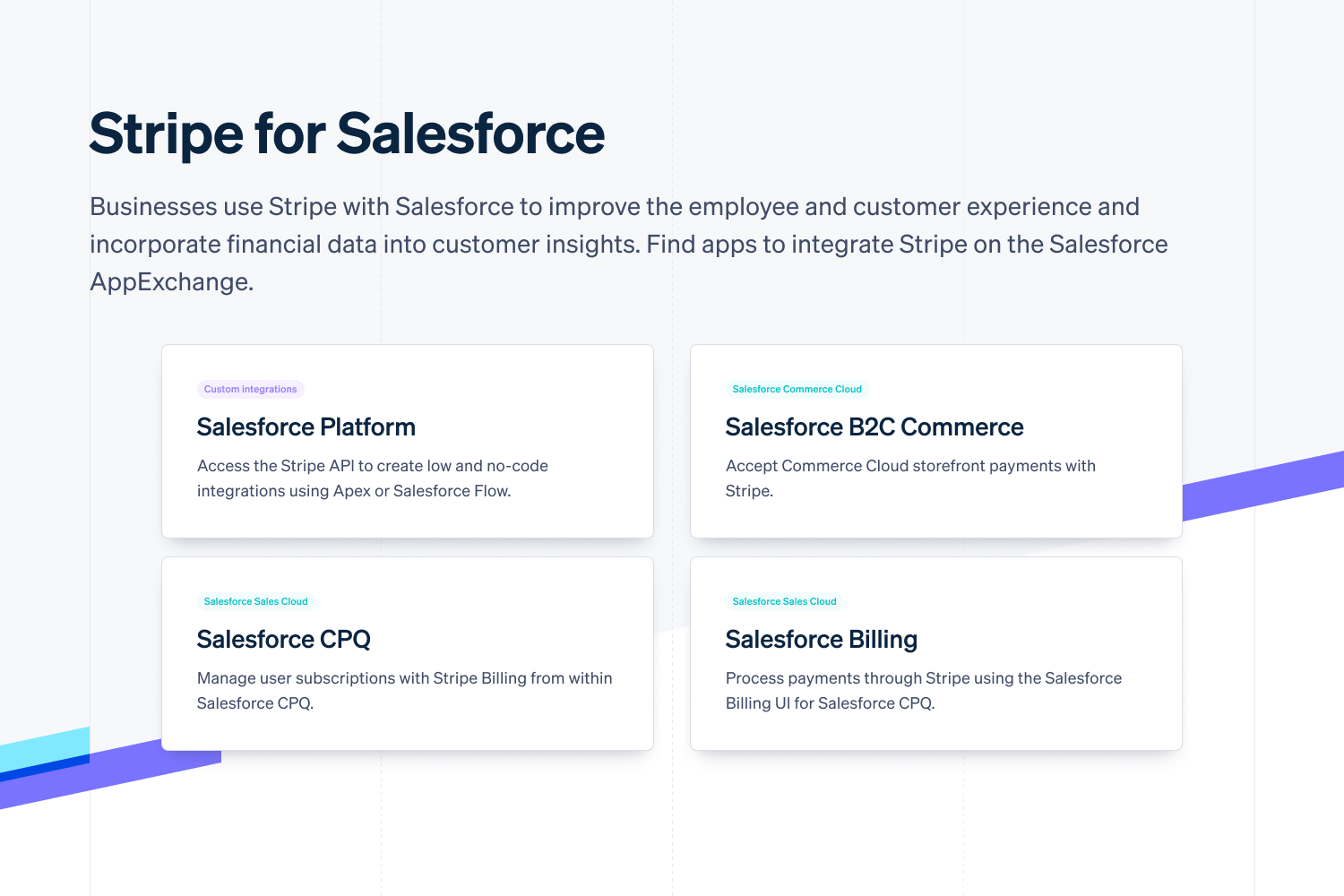Click the Process payments through Stripe description
Viewport: 1344px width, 896px height.
point(923,690)
